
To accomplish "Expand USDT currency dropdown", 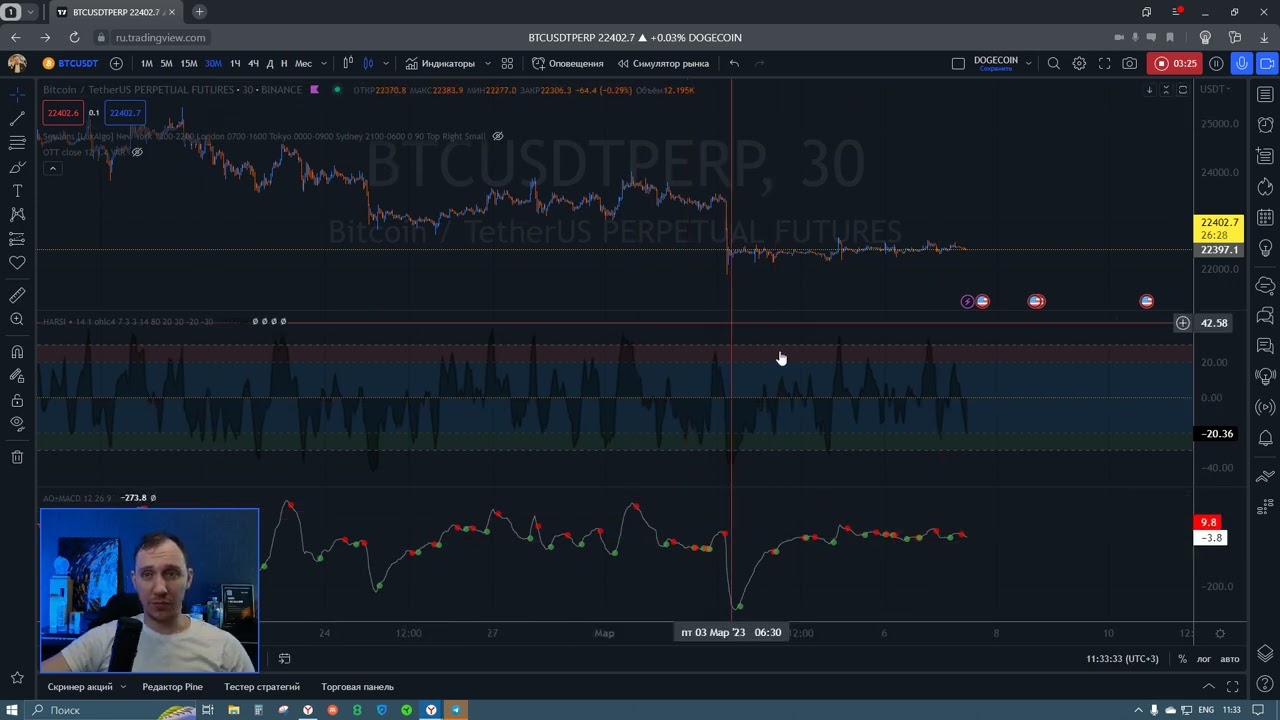I will (1216, 89).
